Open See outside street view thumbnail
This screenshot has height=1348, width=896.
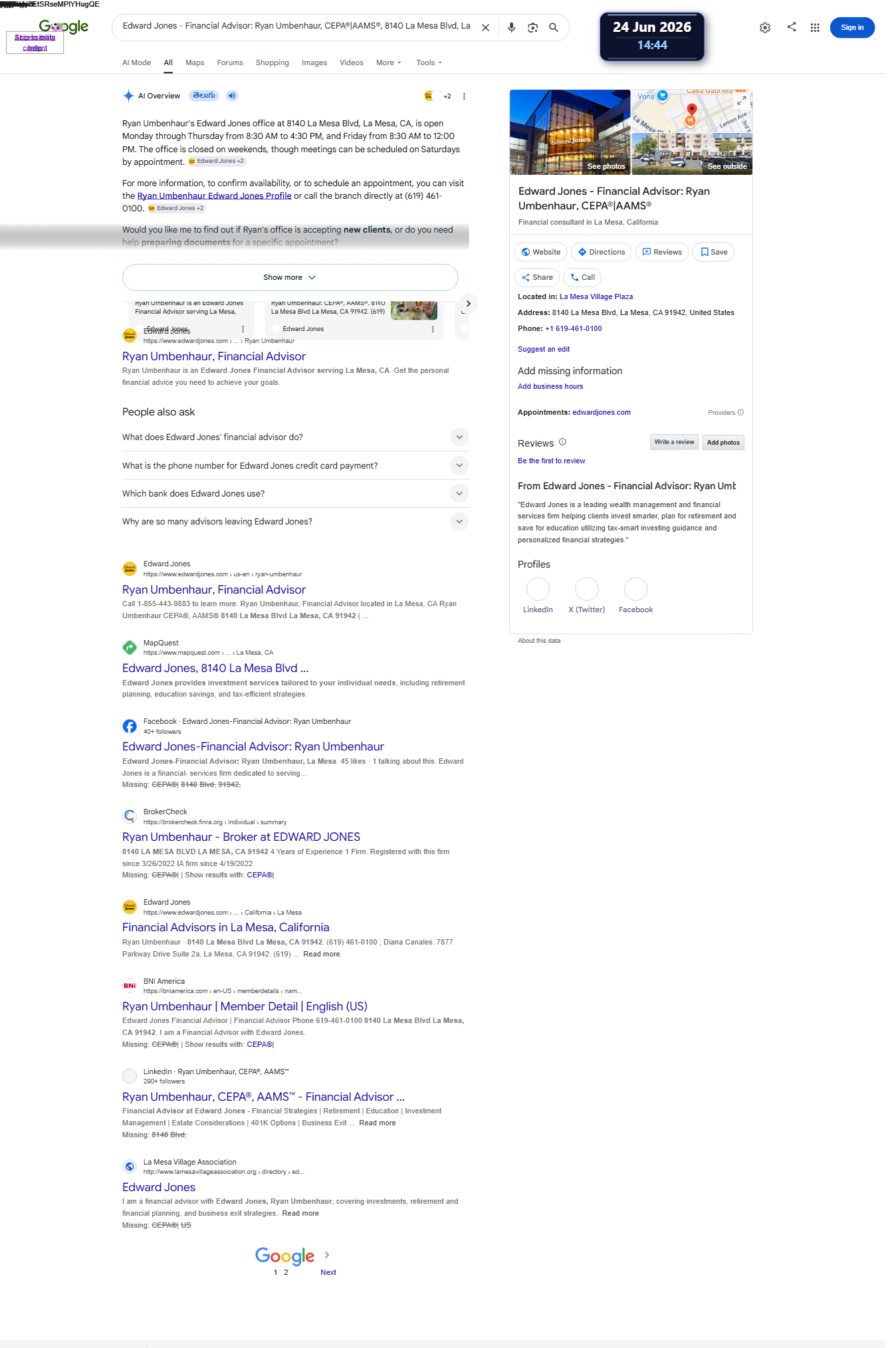[691, 154]
